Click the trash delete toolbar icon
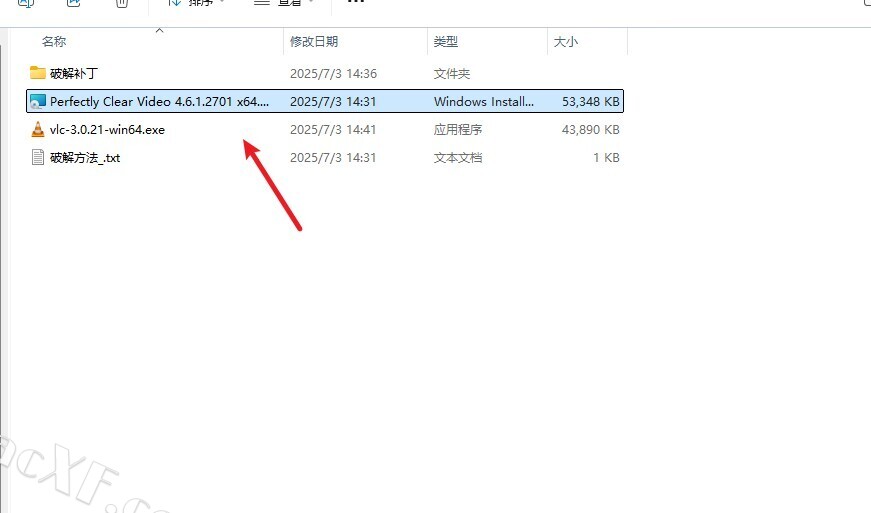 (122, 3)
